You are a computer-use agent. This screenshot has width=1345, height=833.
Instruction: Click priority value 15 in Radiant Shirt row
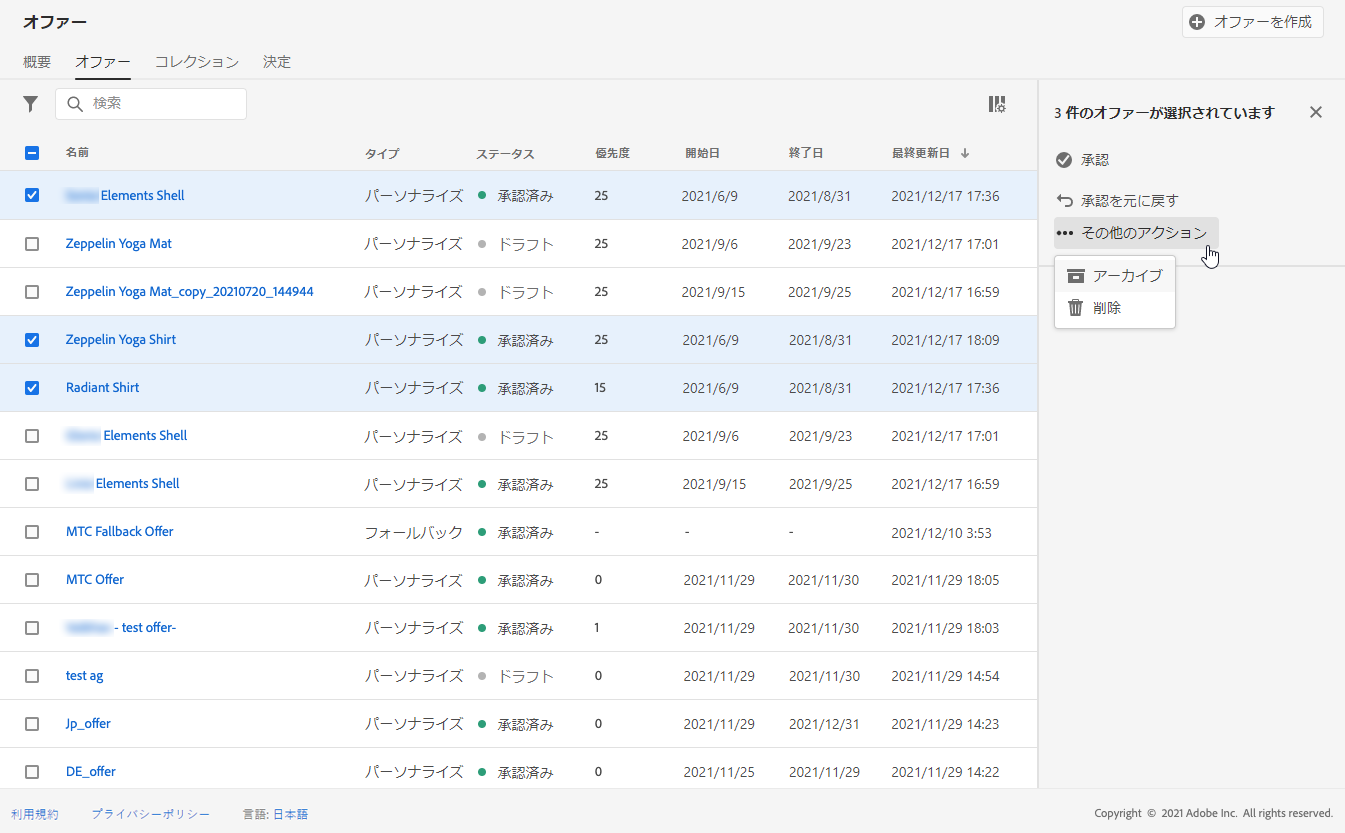(x=600, y=388)
